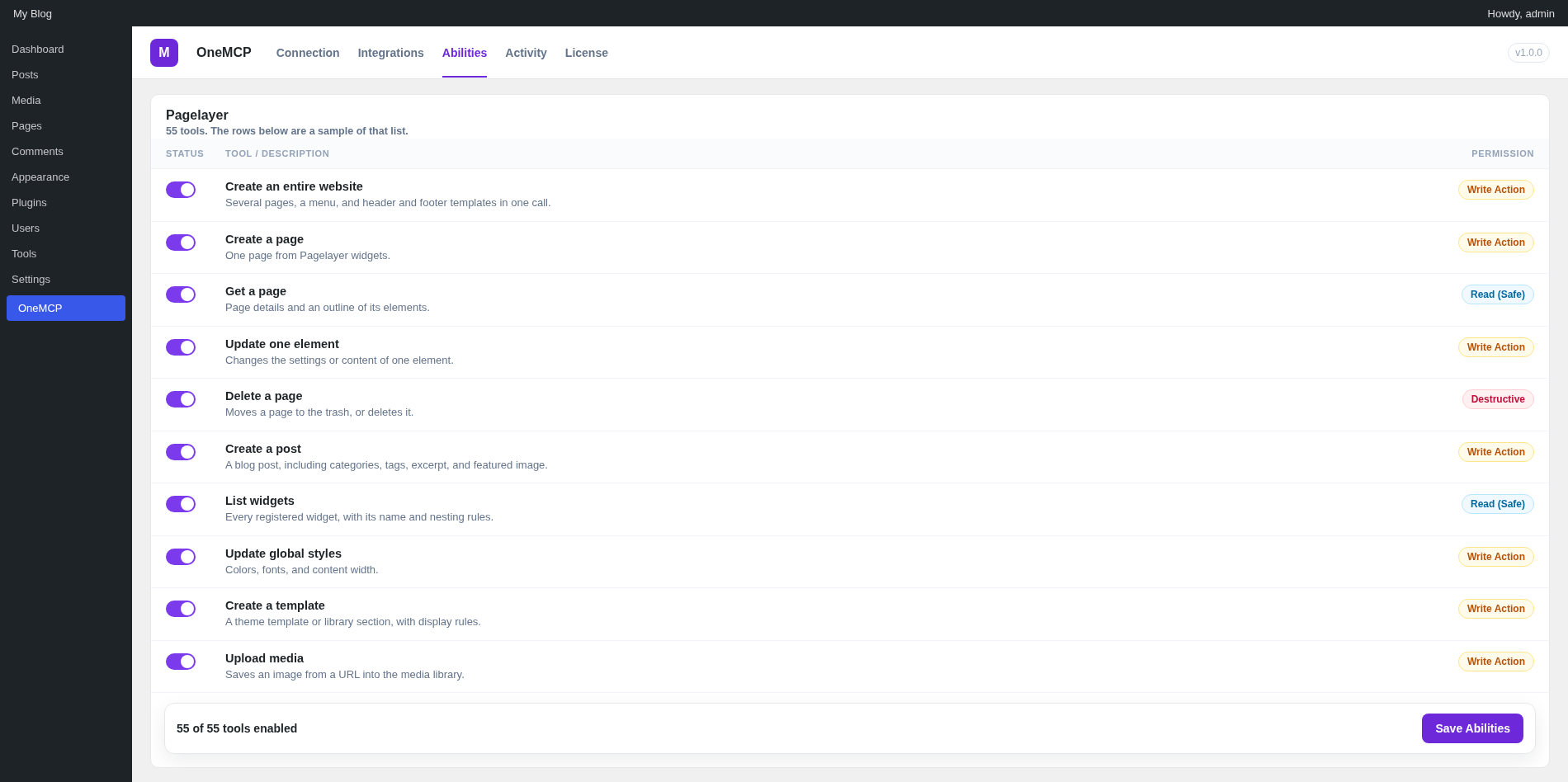The height and width of the screenshot is (782, 1568).
Task: Click Read (Safe) badge for Get a page
Action: [1498, 294]
